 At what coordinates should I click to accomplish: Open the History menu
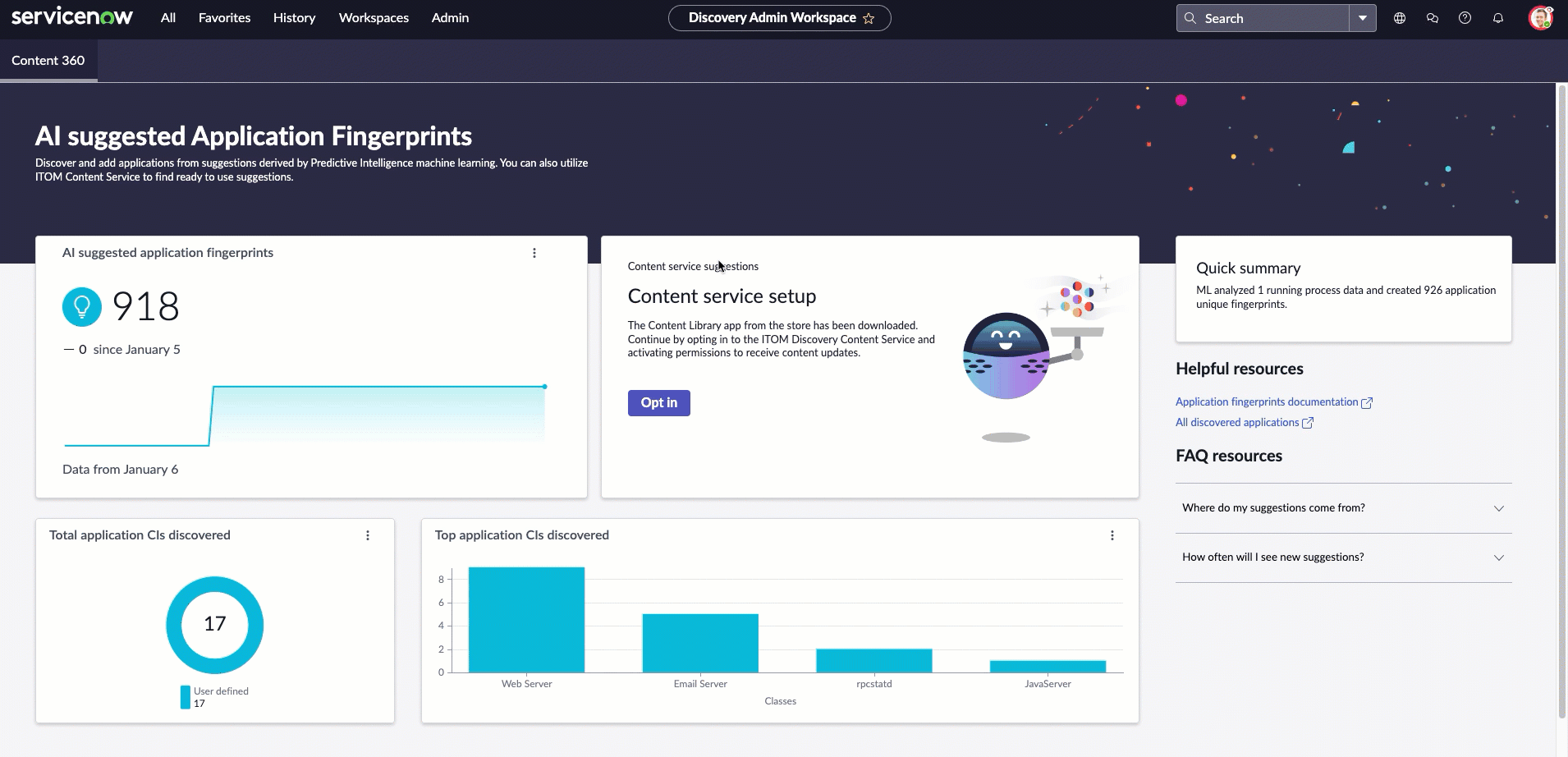(294, 18)
